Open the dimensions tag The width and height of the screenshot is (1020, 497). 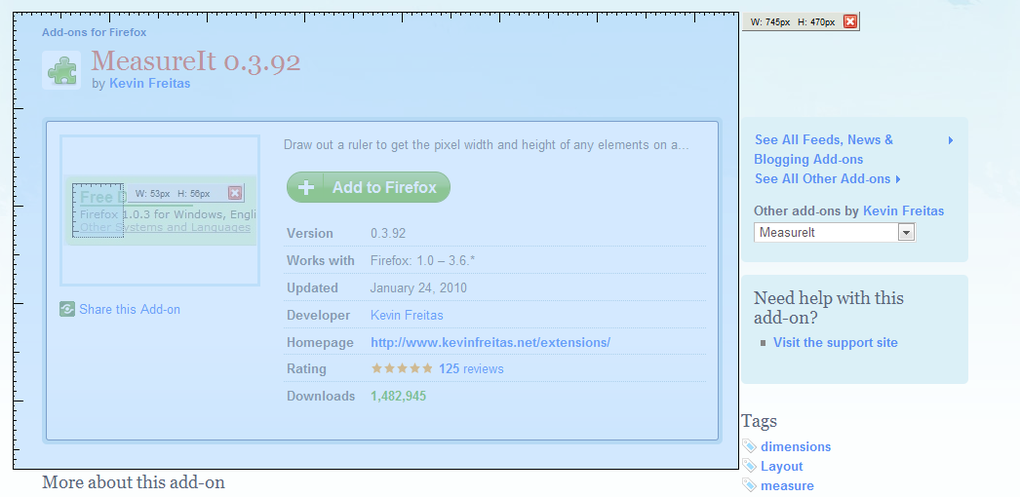pyautogui.click(x=796, y=447)
